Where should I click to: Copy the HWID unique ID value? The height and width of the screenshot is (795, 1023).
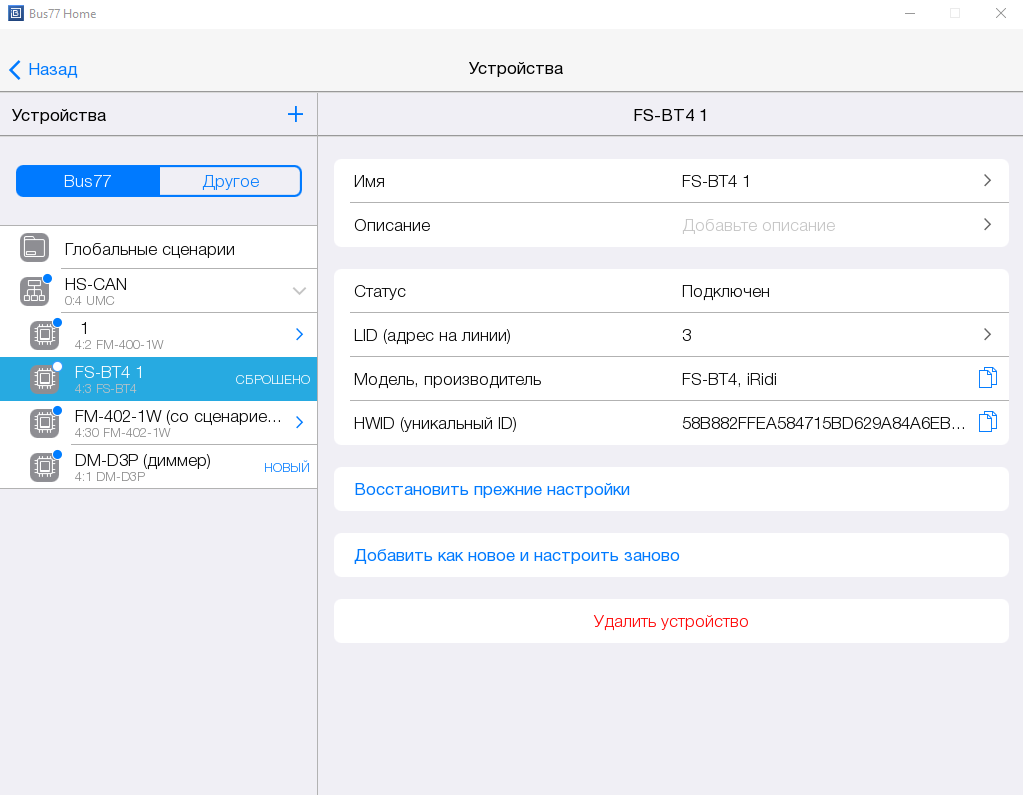point(987,422)
